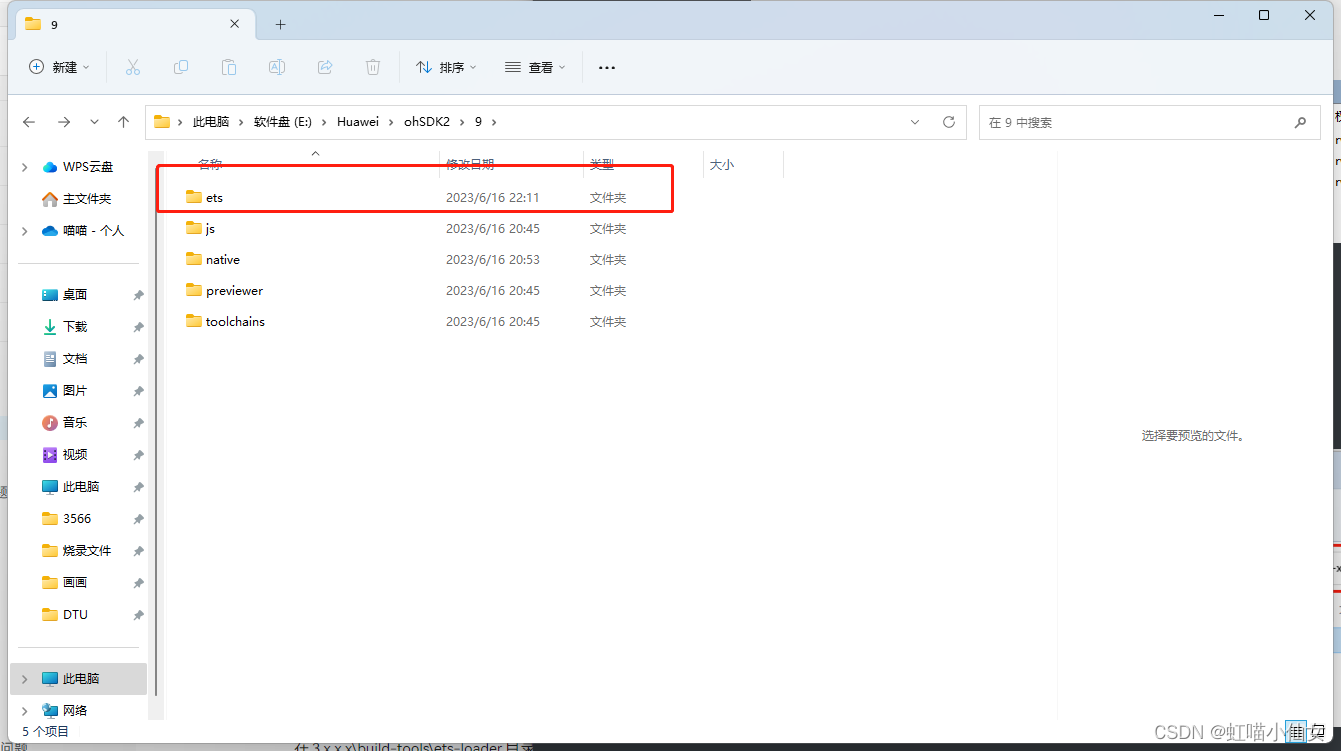The width and height of the screenshot is (1341, 751).
Task: Click the toolchains folder icon
Action: click(194, 321)
